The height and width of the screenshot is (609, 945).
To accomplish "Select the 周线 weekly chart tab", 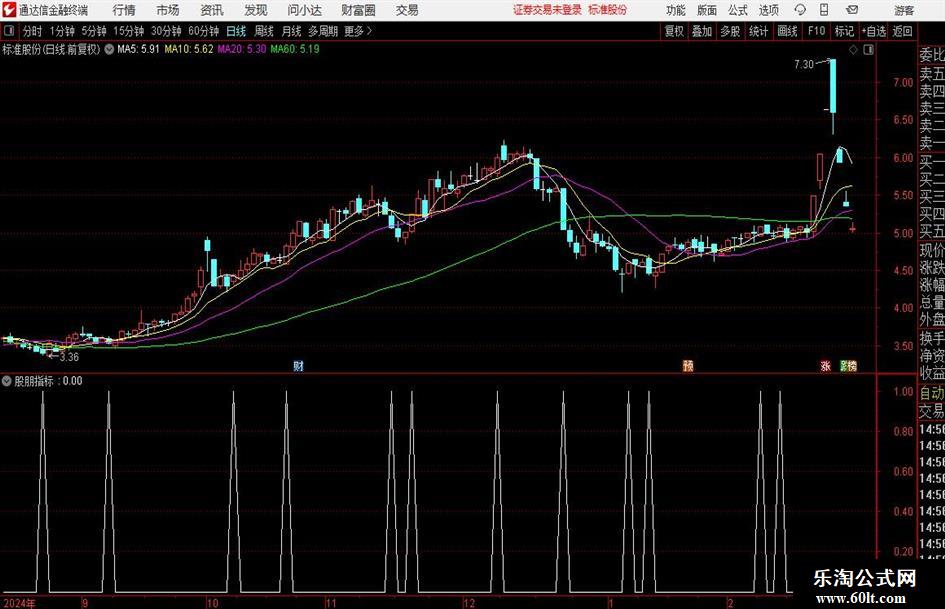I will (263, 31).
